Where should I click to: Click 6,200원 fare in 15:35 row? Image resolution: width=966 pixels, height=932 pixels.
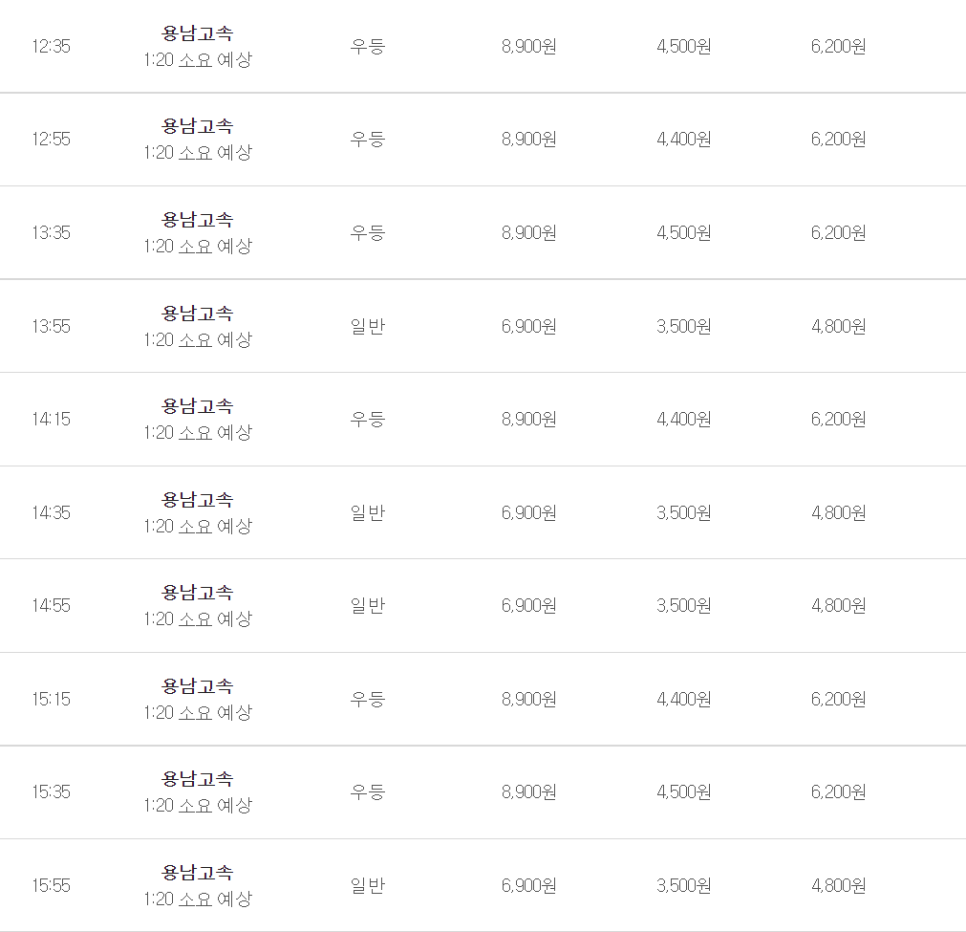click(838, 792)
